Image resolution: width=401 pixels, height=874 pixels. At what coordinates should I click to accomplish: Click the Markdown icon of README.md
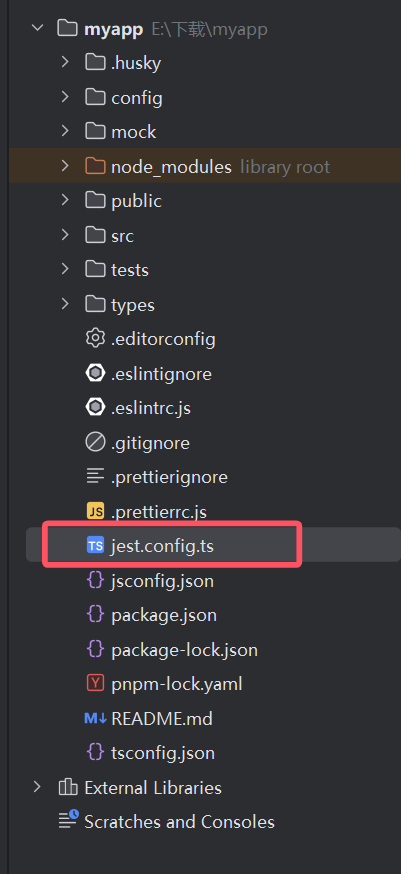coord(95,718)
